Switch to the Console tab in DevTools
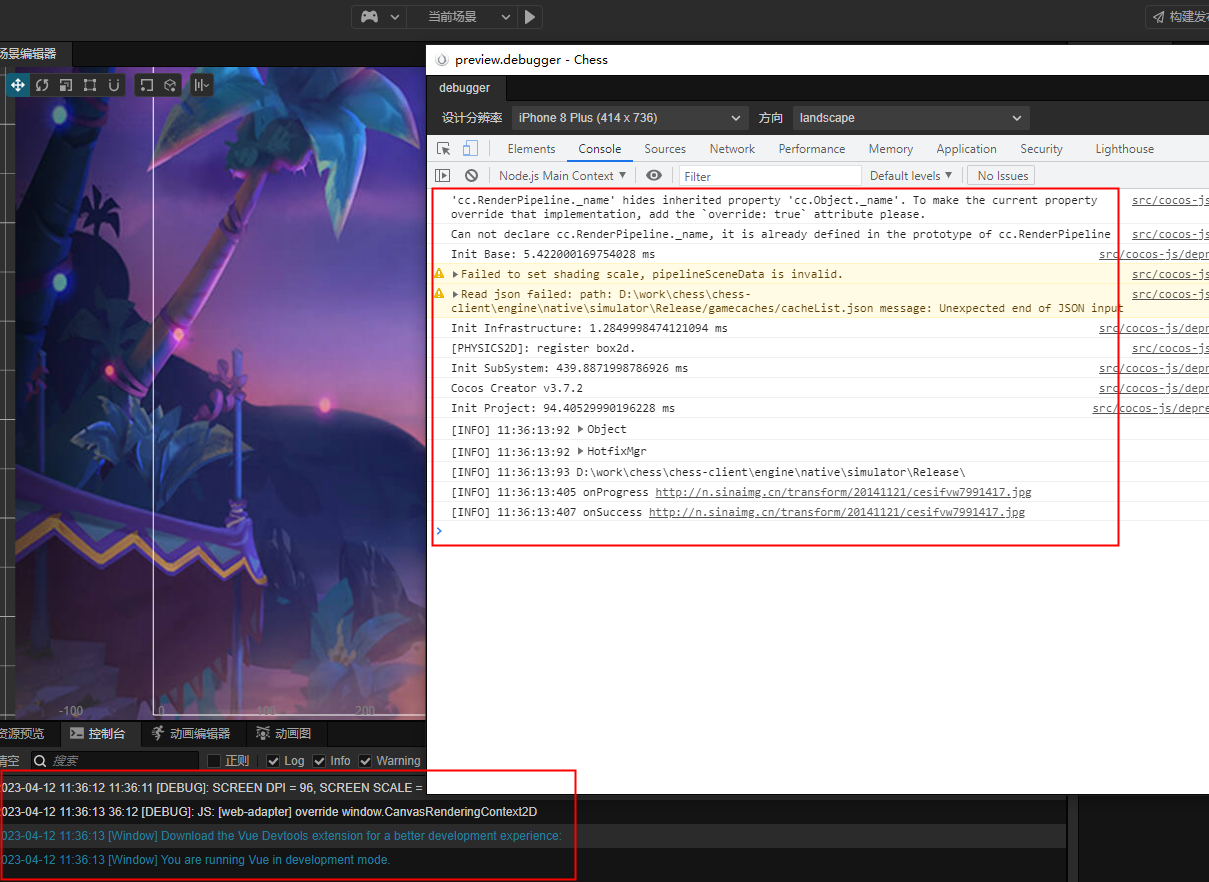The height and width of the screenshot is (882, 1209). 600,149
